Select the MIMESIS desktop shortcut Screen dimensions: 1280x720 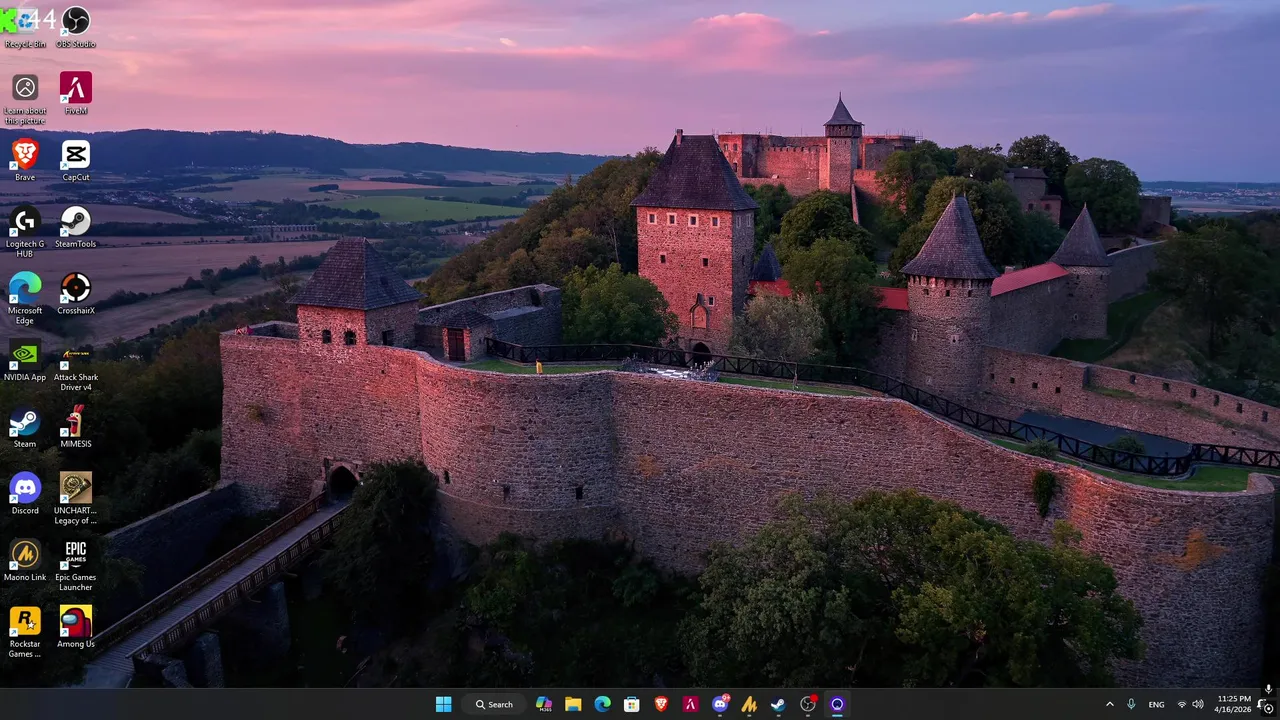pos(75,428)
